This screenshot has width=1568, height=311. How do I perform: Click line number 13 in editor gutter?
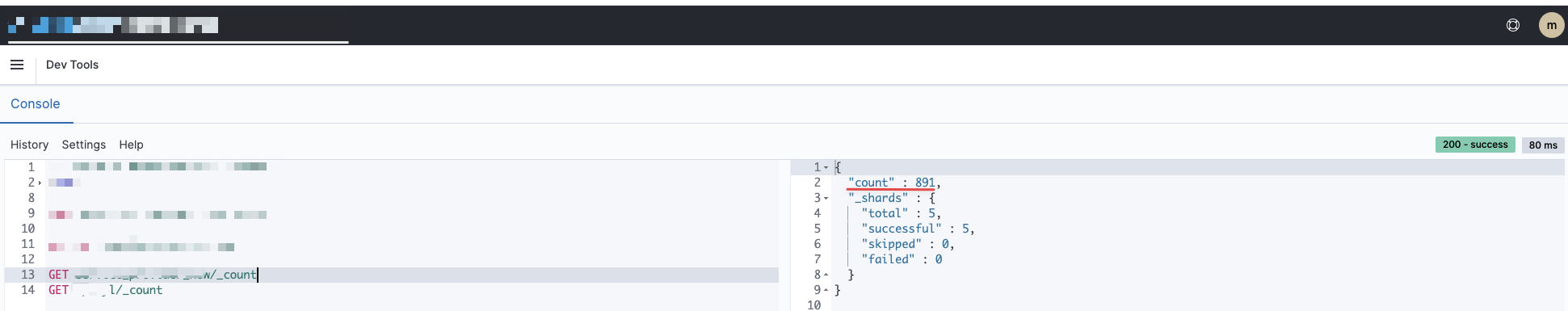[28, 275]
